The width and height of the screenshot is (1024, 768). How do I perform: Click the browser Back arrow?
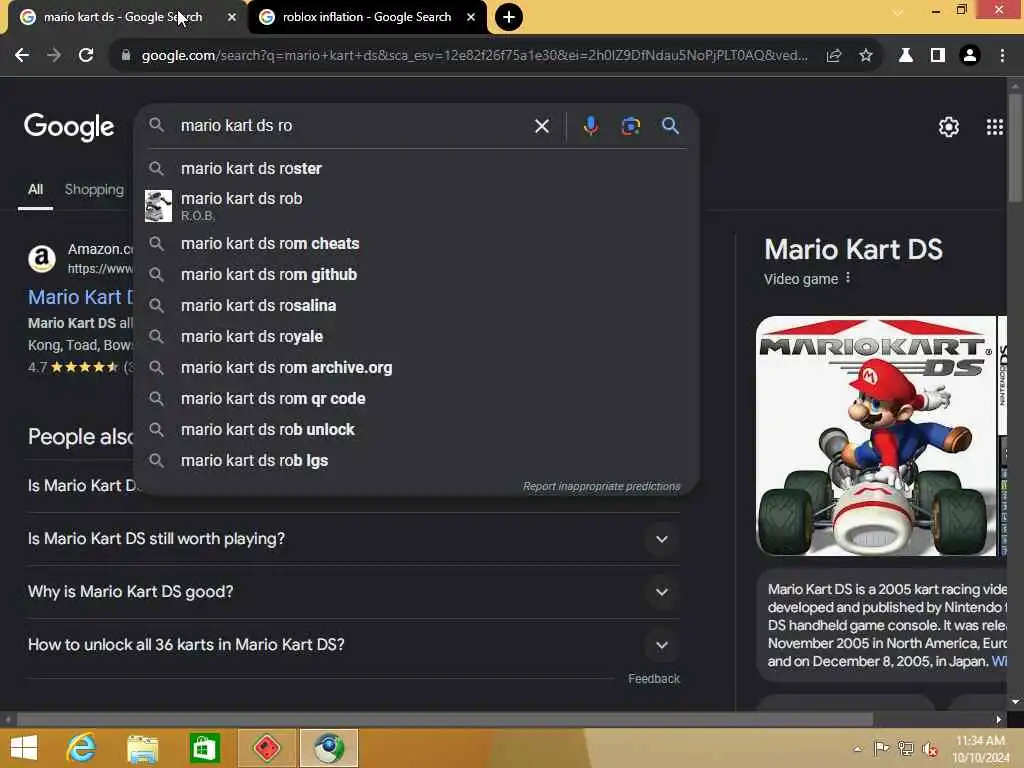tap(22, 56)
